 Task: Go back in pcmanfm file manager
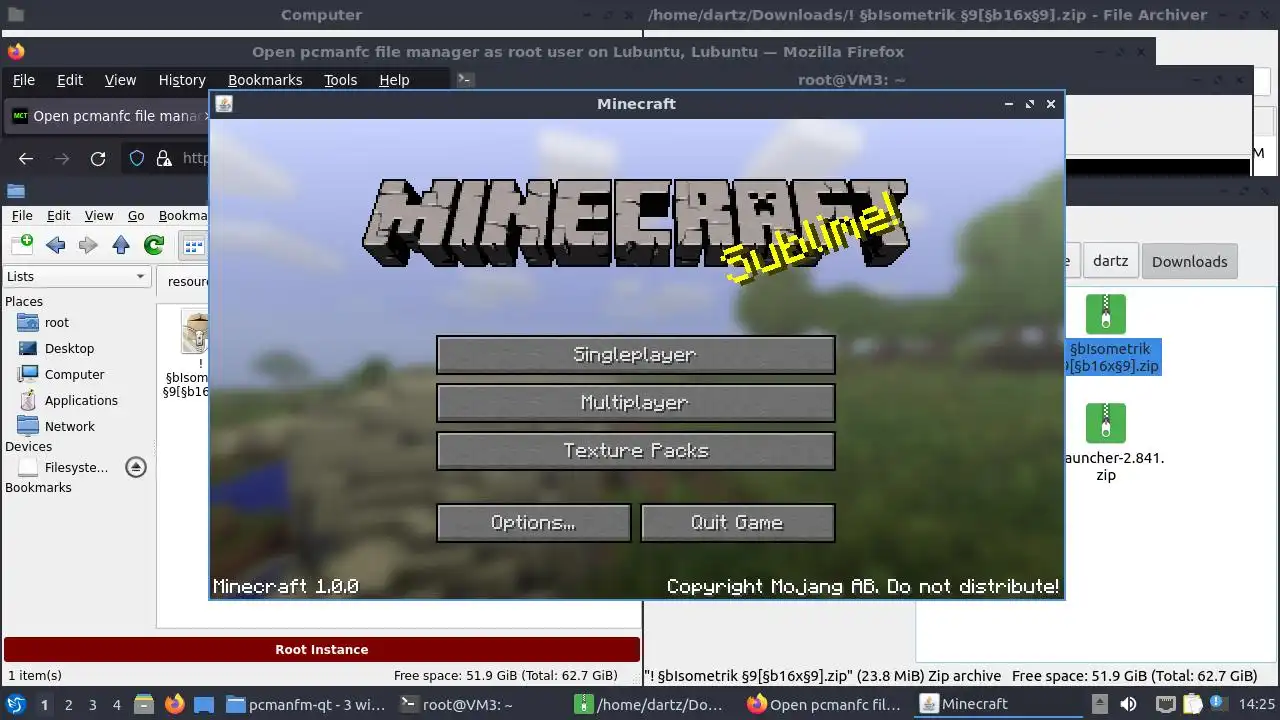click(x=56, y=244)
